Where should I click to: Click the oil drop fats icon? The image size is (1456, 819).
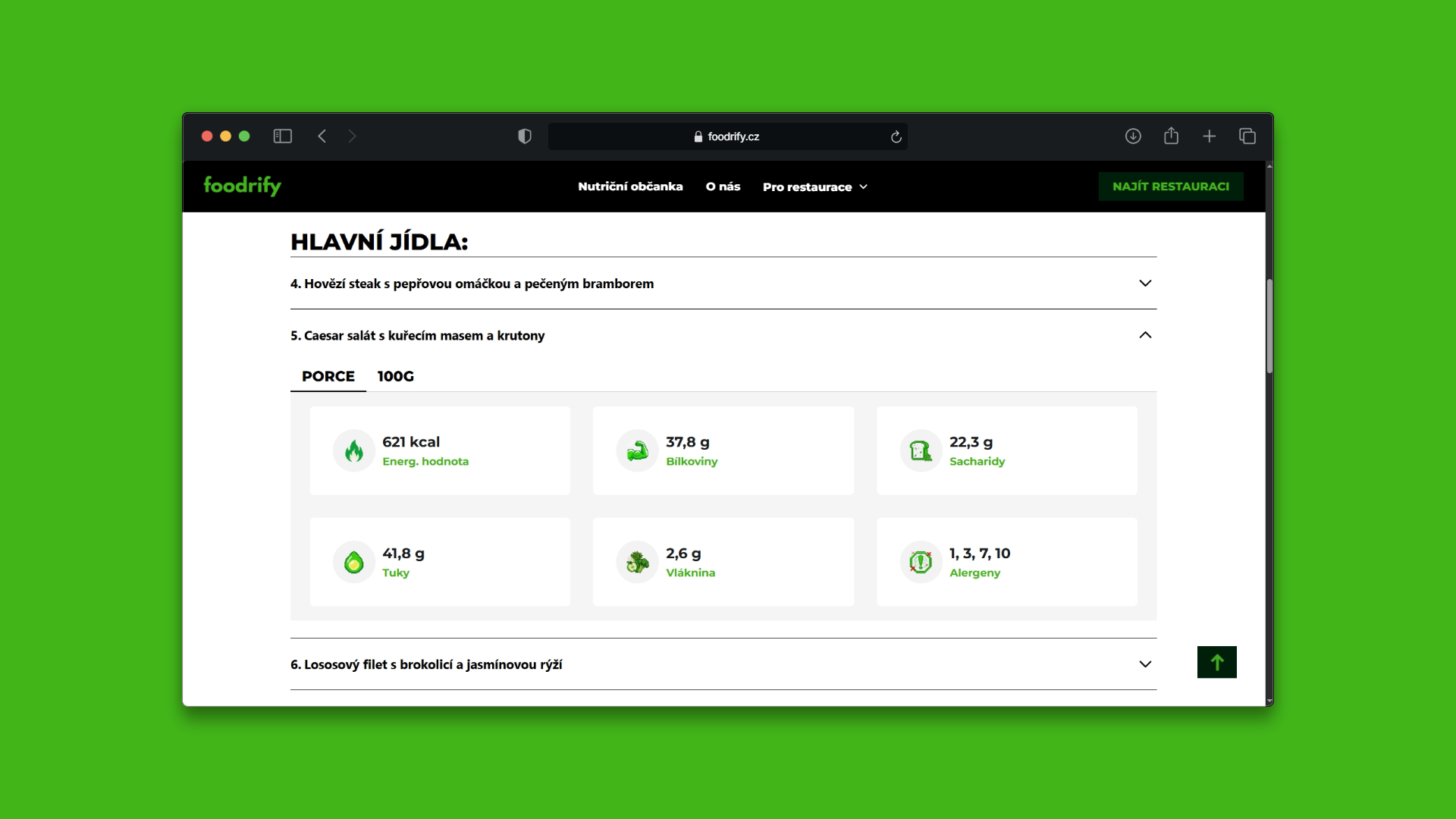pos(353,563)
